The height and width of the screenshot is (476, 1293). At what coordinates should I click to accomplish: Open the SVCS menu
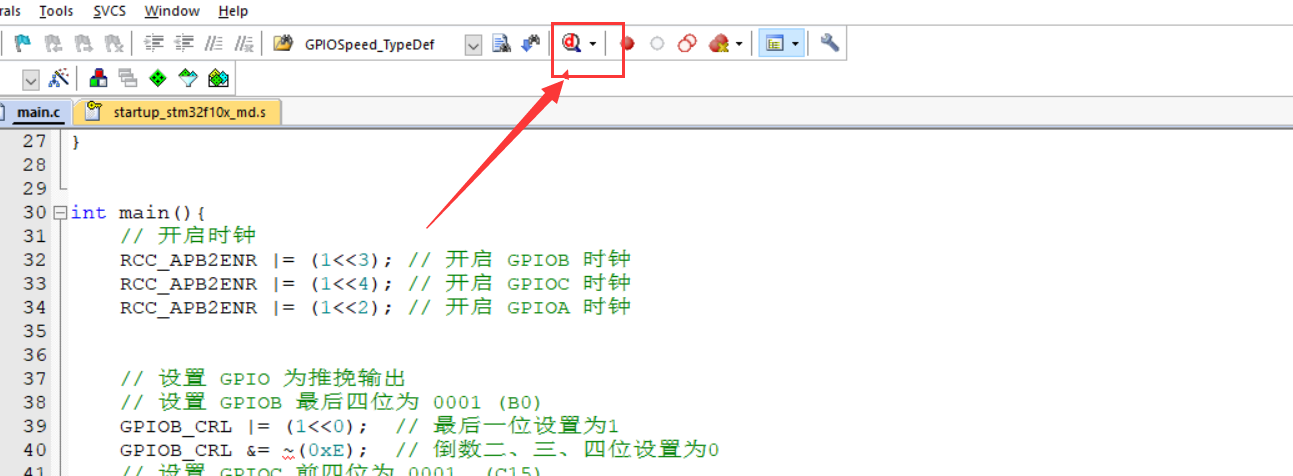tap(110, 11)
